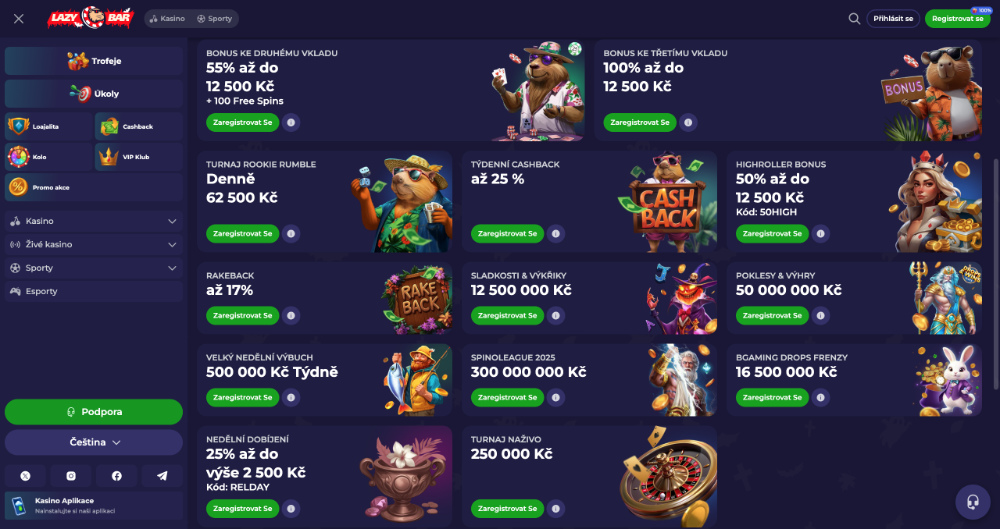Viewport: 1000px width, 529px height.
Task: Open the Instagram social icon
Action: click(x=71, y=476)
